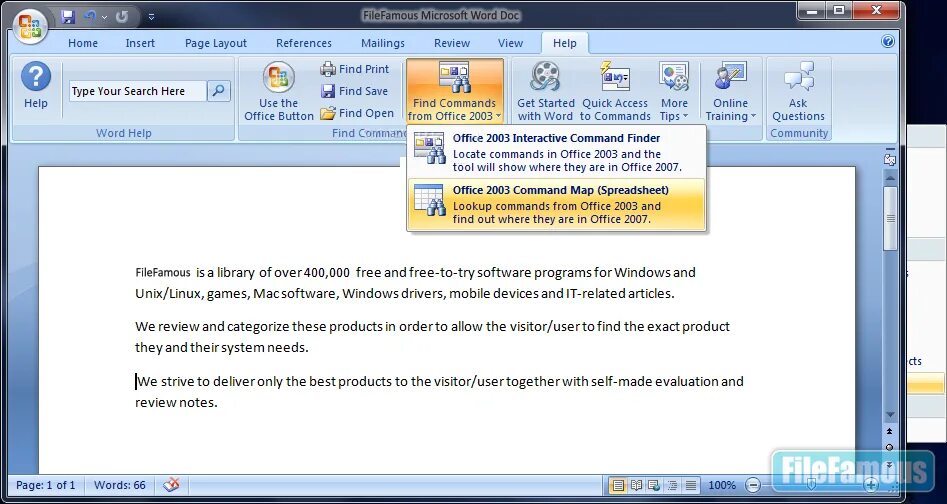
Task: Click the text 'review notes.' in the document
Action: click(176, 403)
